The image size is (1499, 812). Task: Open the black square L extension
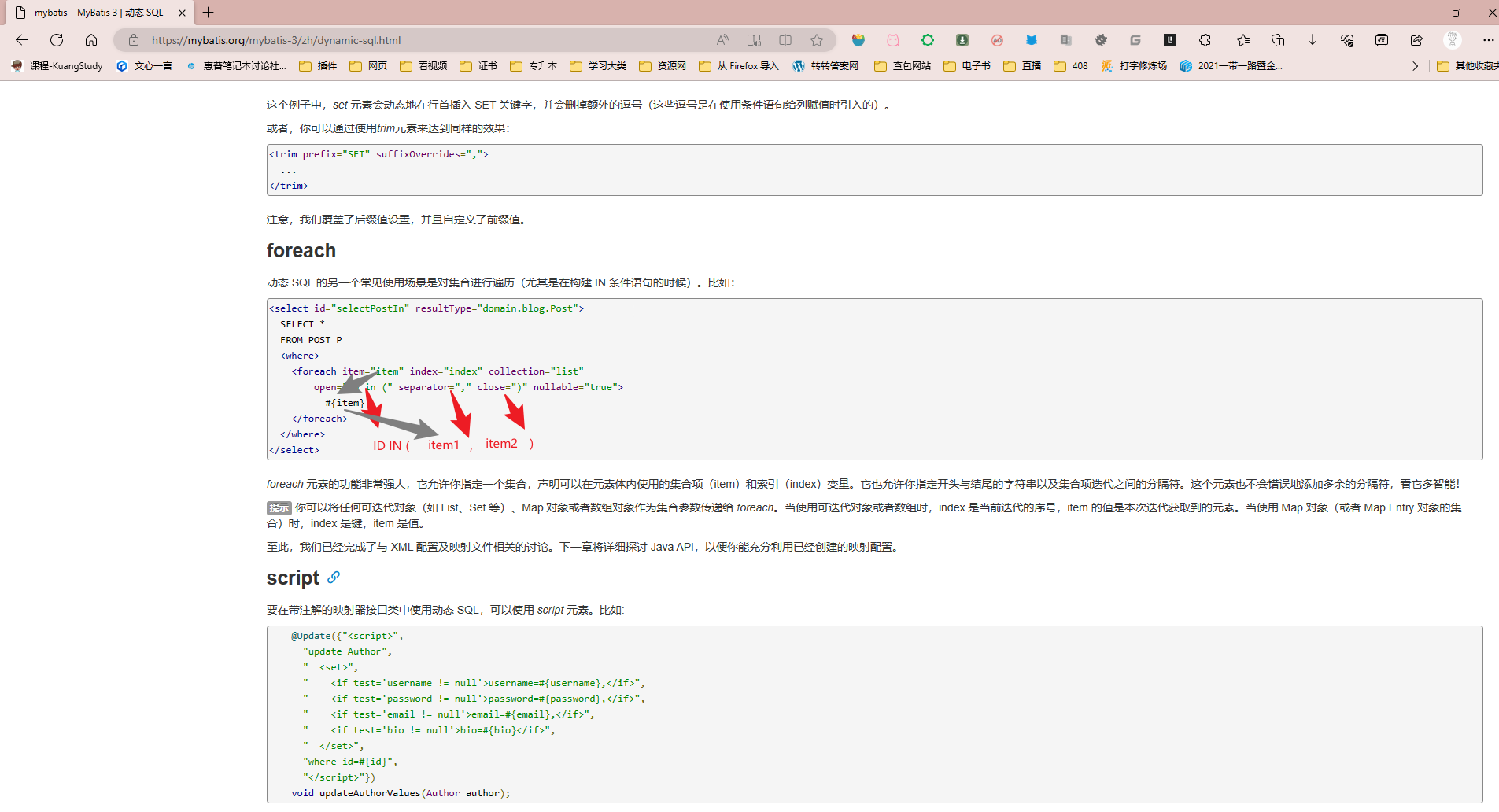[1170, 40]
